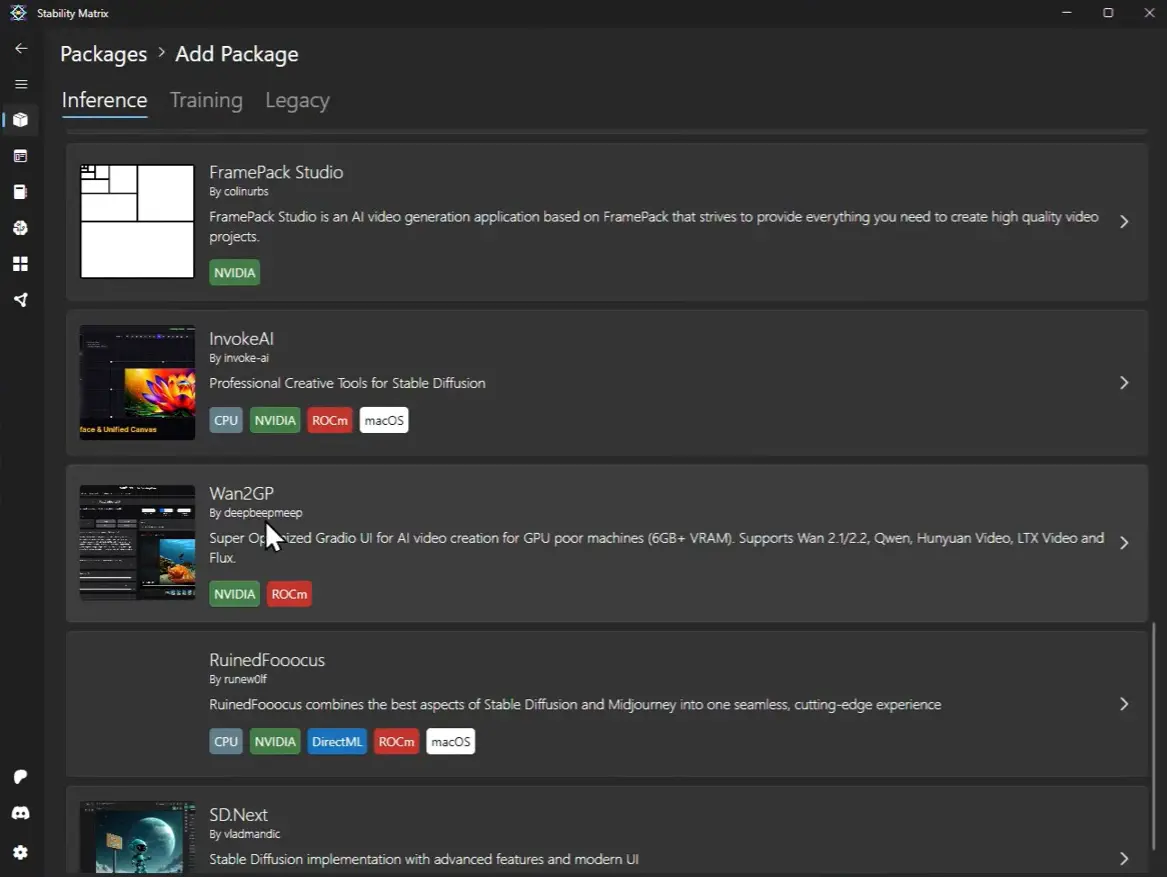Switch to the Legacy tab

(x=297, y=100)
